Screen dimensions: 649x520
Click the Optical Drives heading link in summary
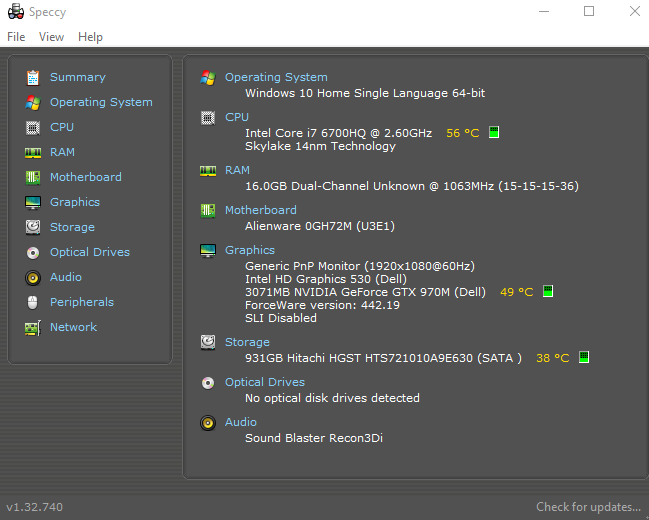265,382
